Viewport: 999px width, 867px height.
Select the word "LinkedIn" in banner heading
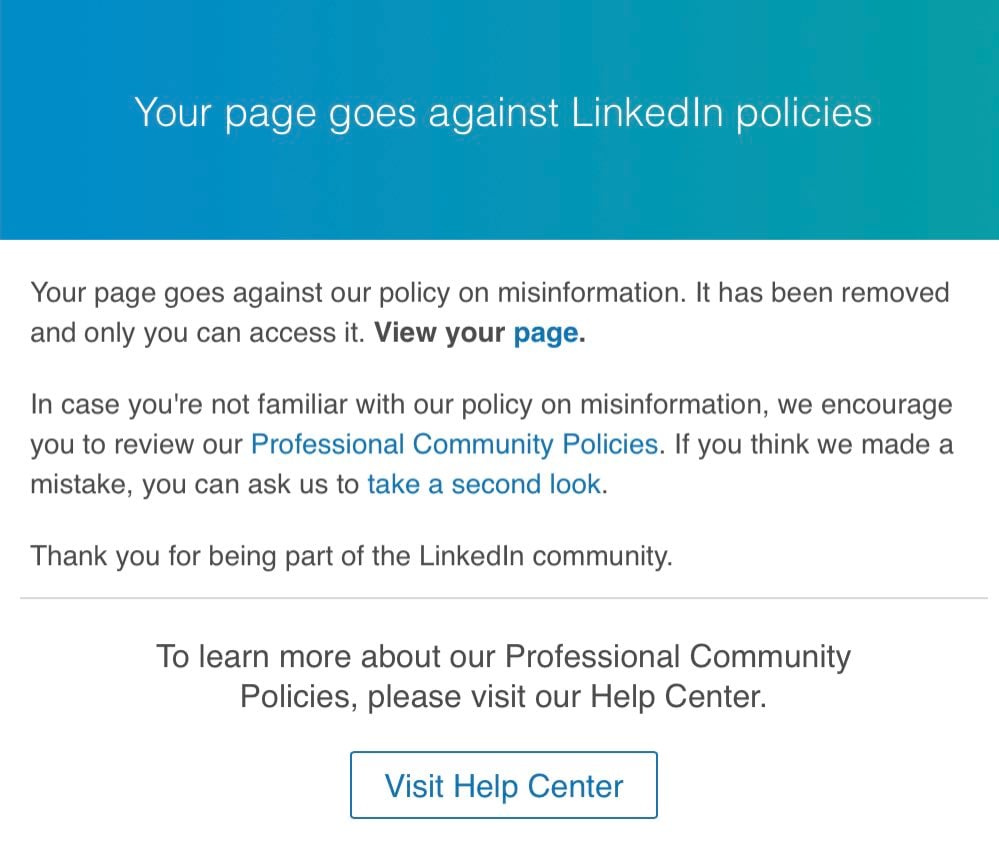click(x=647, y=113)
